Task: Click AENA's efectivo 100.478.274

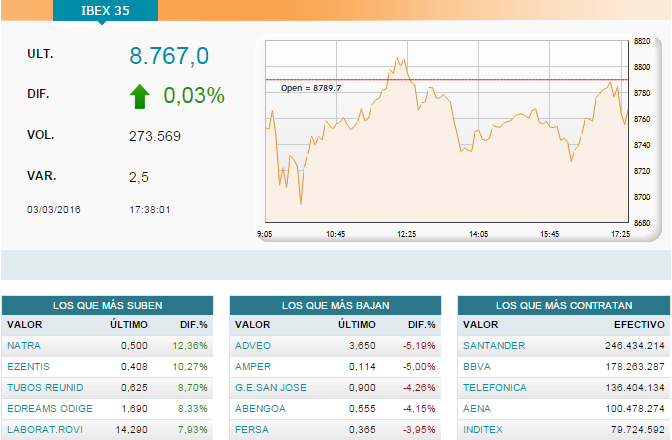Action: 635,408
